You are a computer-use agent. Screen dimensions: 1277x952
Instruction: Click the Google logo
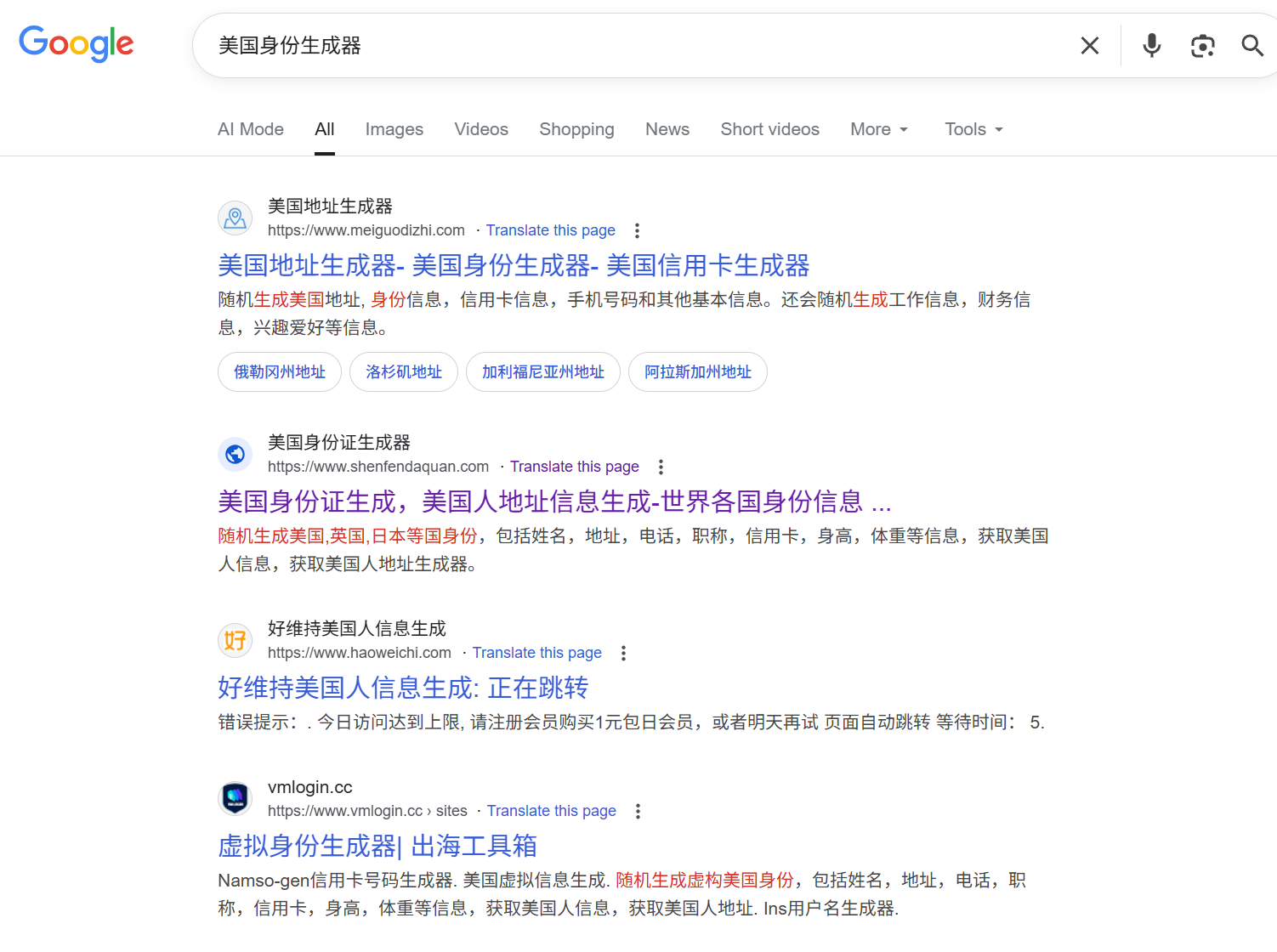(x=77, y=43)
